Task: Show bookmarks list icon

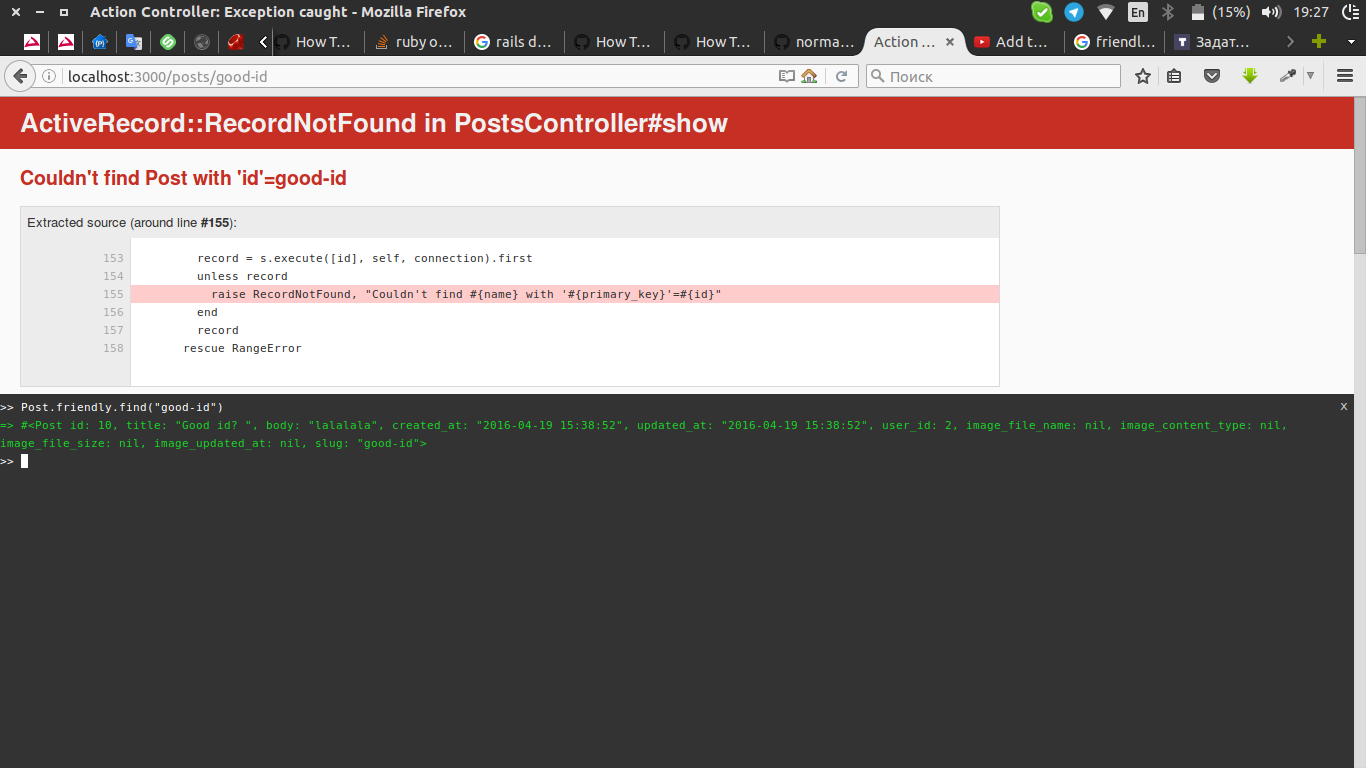Action: 1175,76
